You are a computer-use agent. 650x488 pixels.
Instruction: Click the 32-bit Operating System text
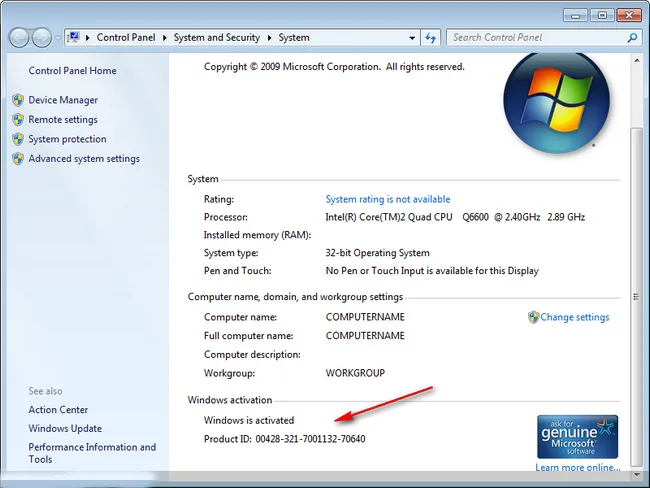(x=377, y=253)
